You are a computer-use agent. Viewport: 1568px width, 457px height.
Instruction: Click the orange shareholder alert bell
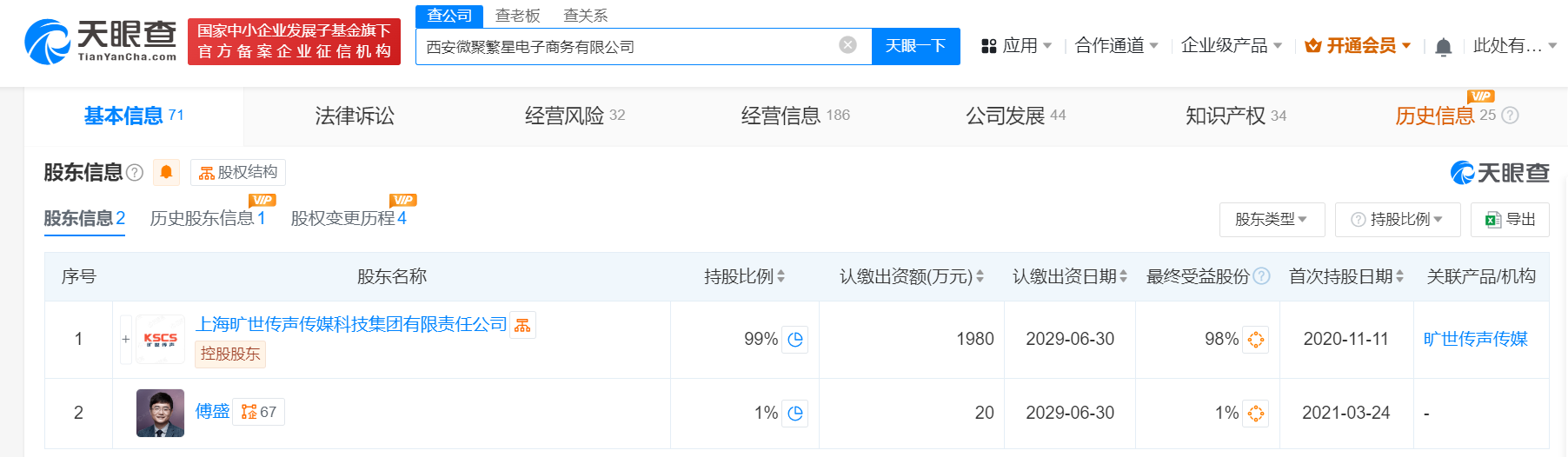tap(166, 172)
